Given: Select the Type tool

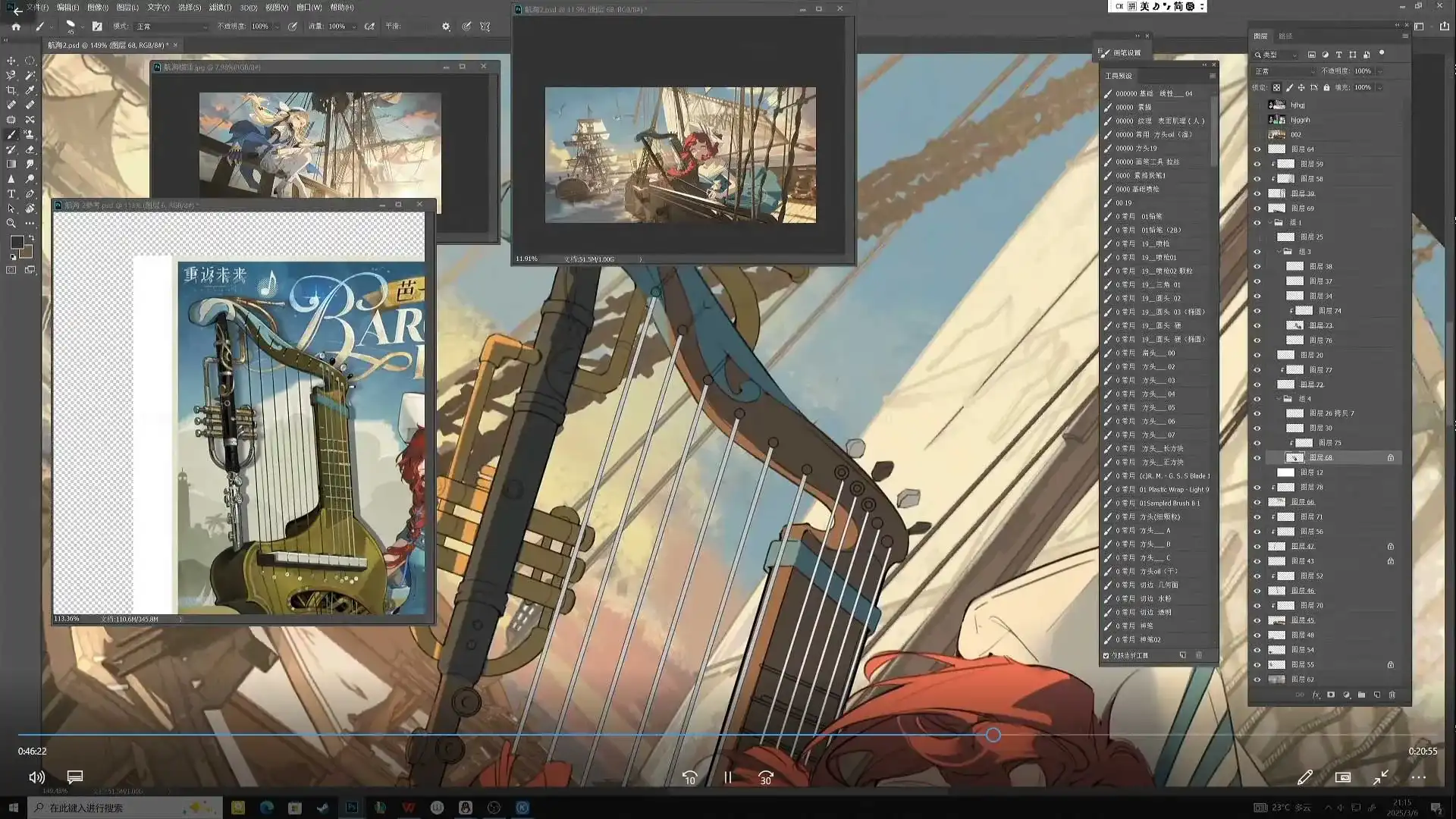Looking at the screenshot, I should coord(11,194).
